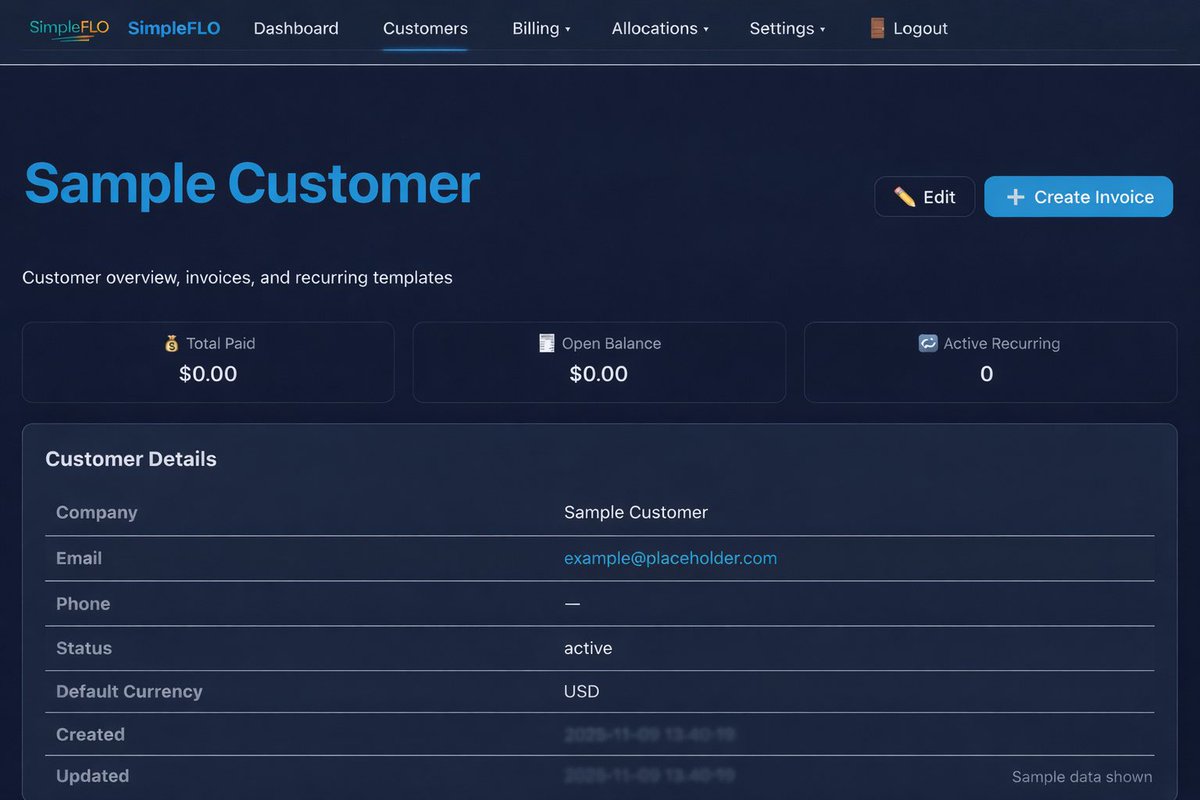Expand the Allocations dropdown menu

click(660, 28)
